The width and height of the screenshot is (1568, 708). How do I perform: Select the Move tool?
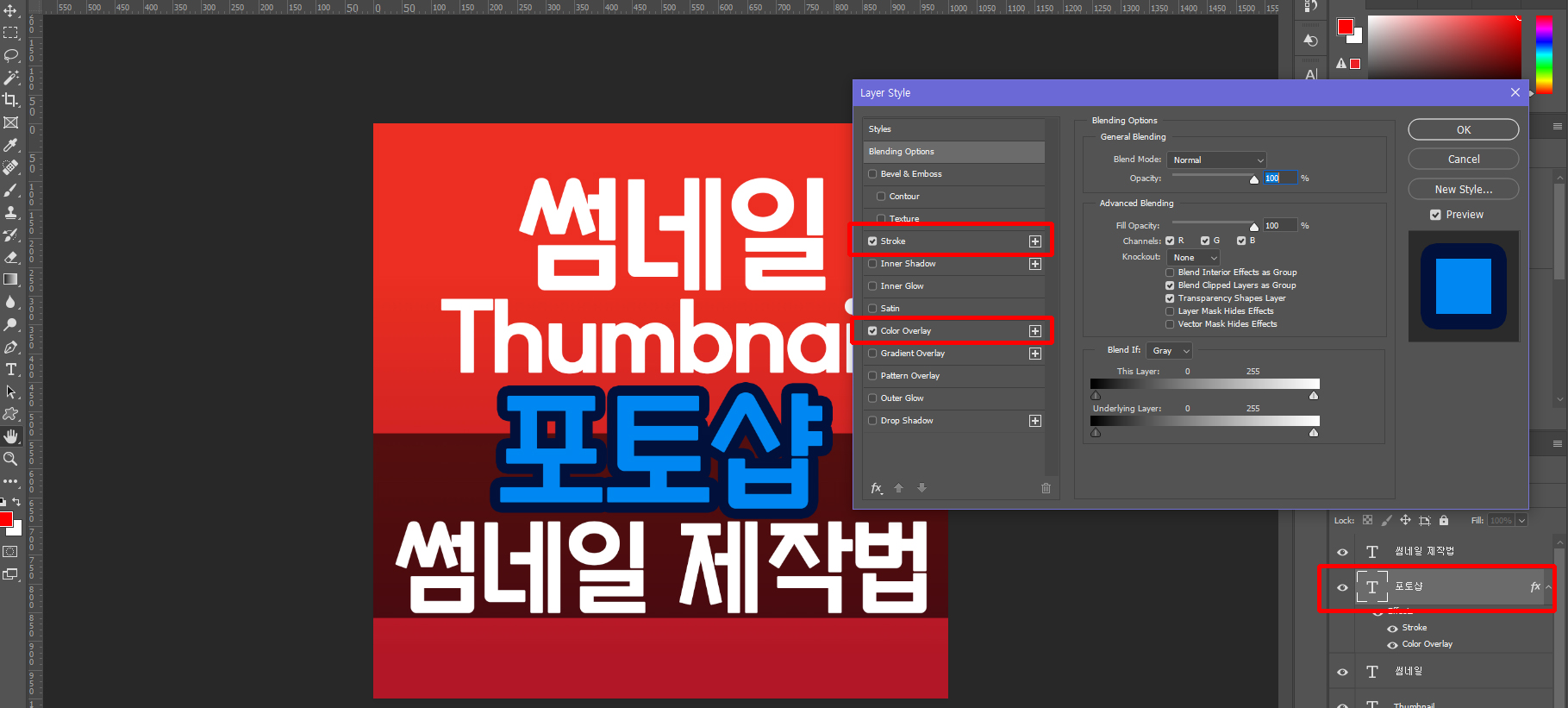click(x=10, y=10)
